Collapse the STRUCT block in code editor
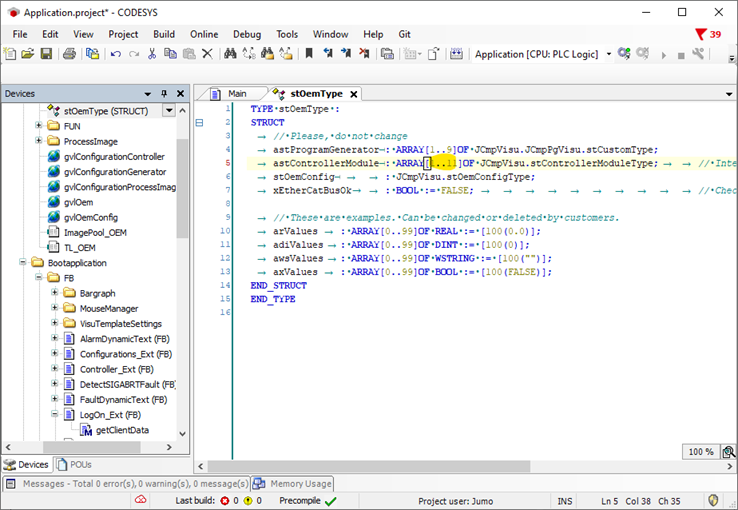The width and height of the screenshot is (738, 510). tap(199, 123)
